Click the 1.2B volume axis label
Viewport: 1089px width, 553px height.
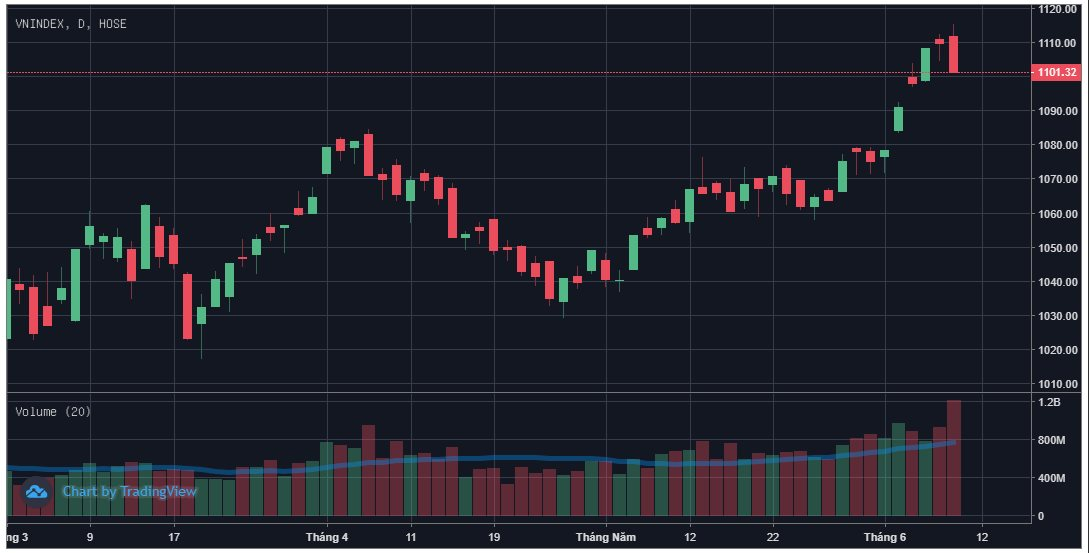[x=1049, y=402]
